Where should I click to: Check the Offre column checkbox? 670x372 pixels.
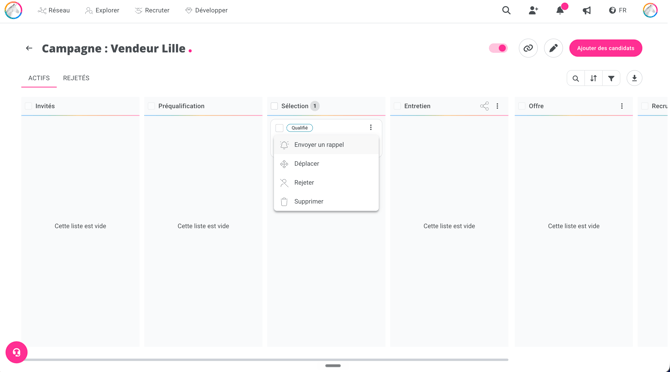(522, 106)
